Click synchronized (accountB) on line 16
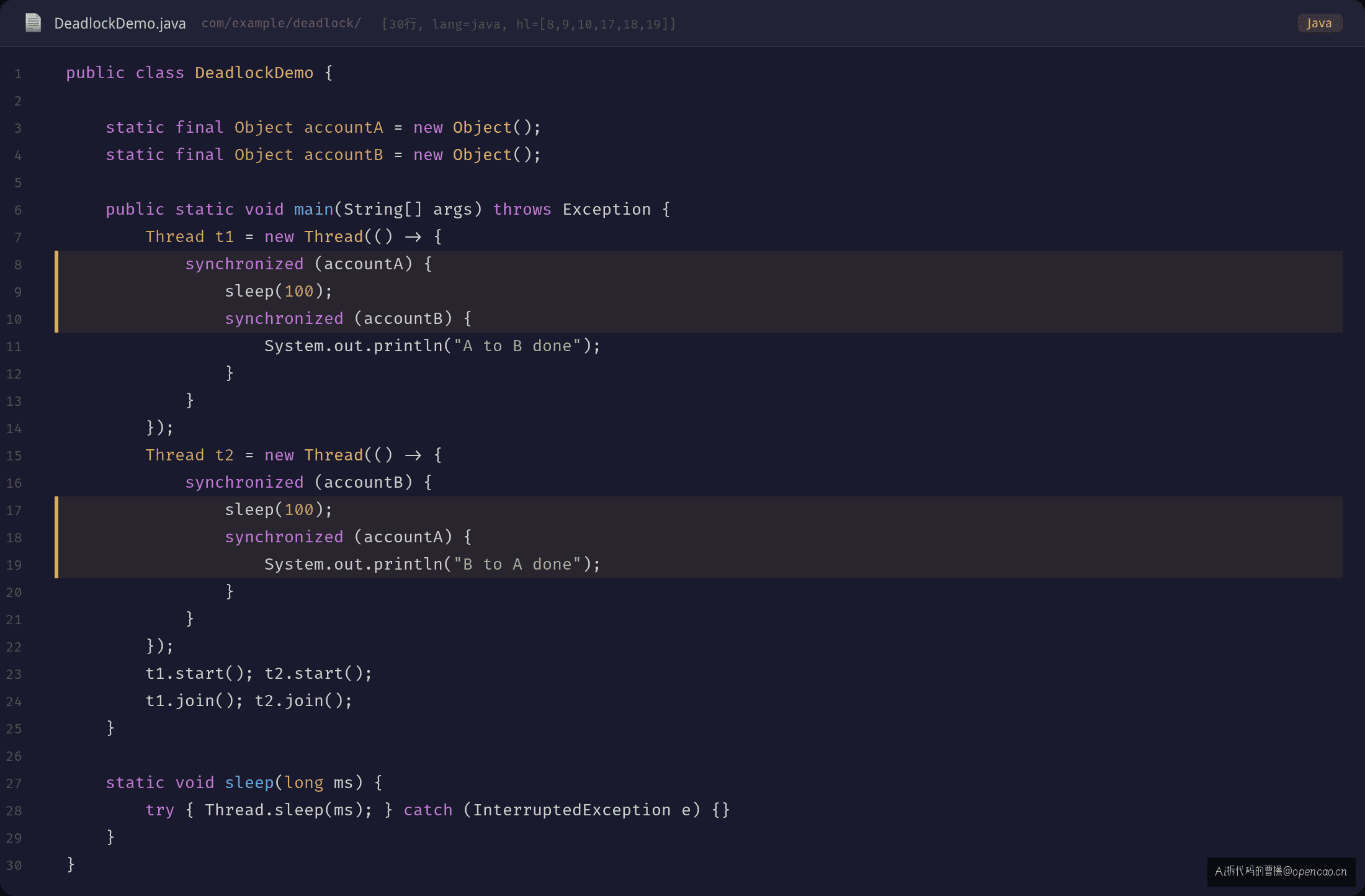Screen dimensions: 1365x896 click(x=299, y=482)
